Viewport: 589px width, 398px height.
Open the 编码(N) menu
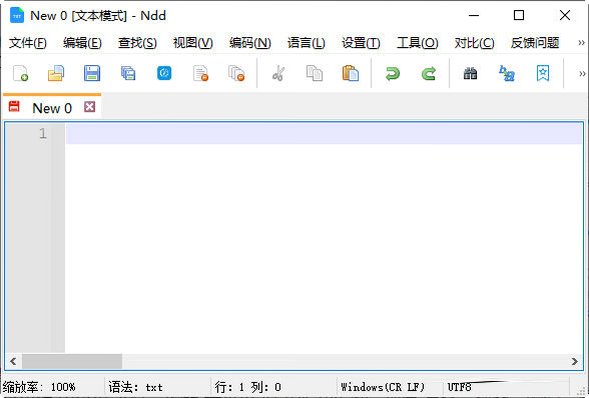tap(250, 43)
